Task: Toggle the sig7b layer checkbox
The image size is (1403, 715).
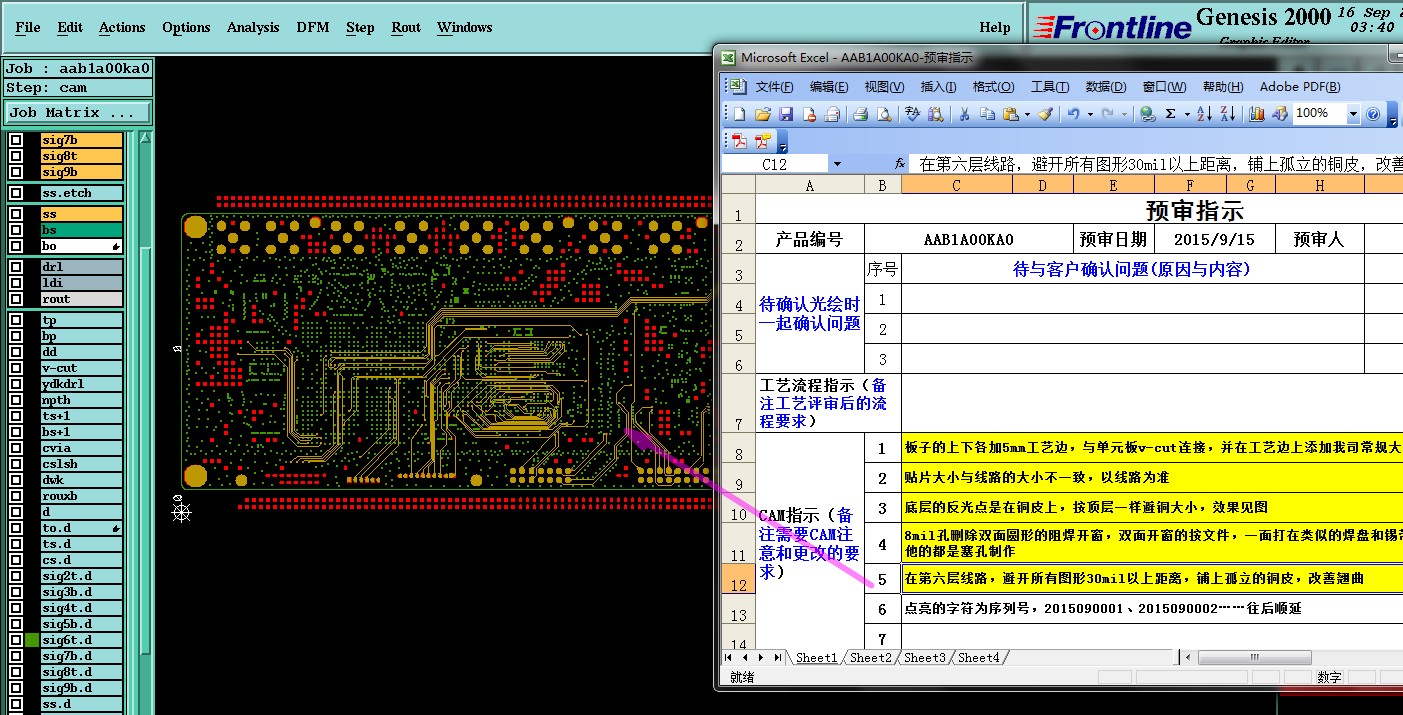Action: point(16,140)
